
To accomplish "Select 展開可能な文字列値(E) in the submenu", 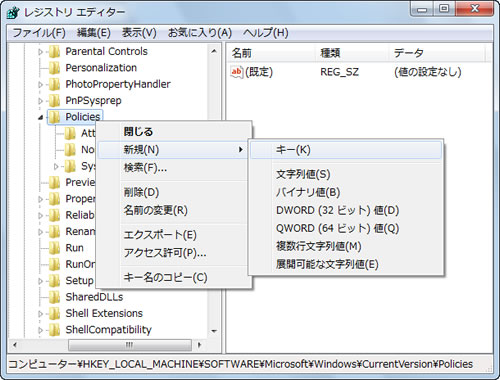I will [x=346, y=264].
